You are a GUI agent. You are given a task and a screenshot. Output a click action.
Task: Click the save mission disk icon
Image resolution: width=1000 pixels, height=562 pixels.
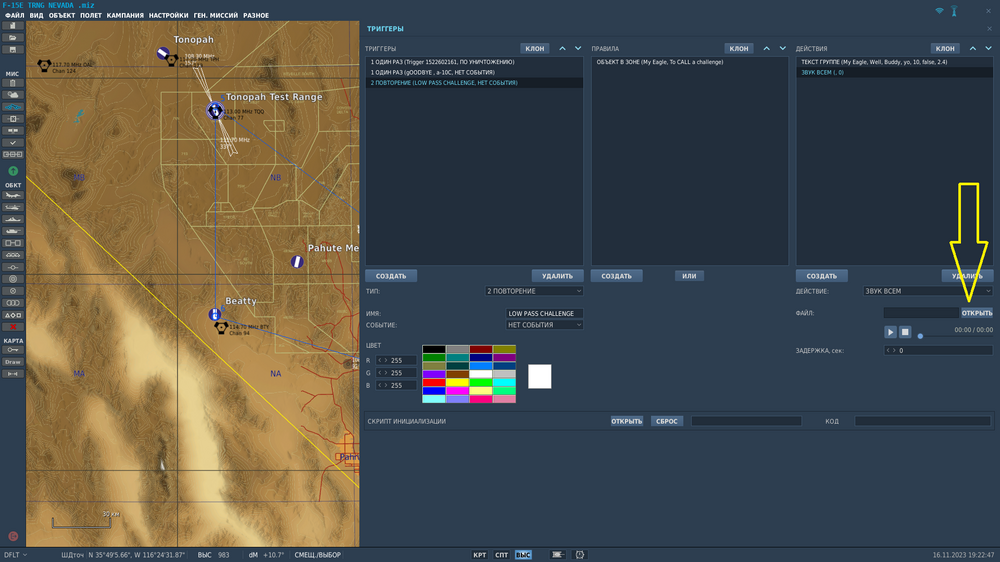[13, 49]
